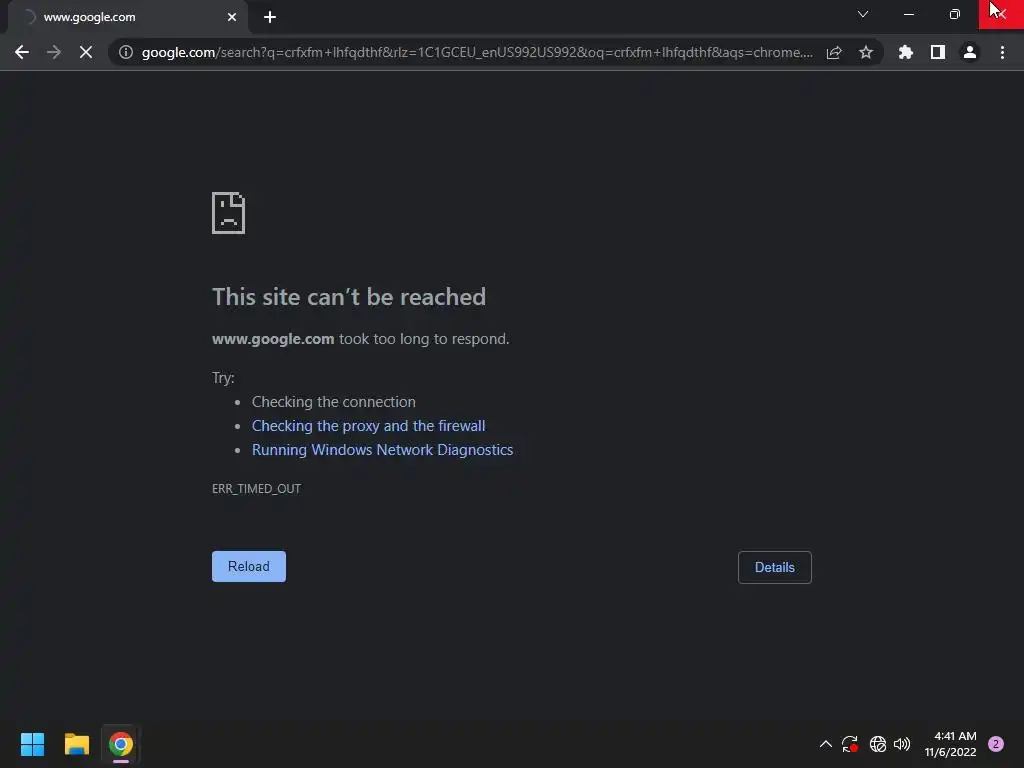Open the notification badge showing 2

pos(996,744)
